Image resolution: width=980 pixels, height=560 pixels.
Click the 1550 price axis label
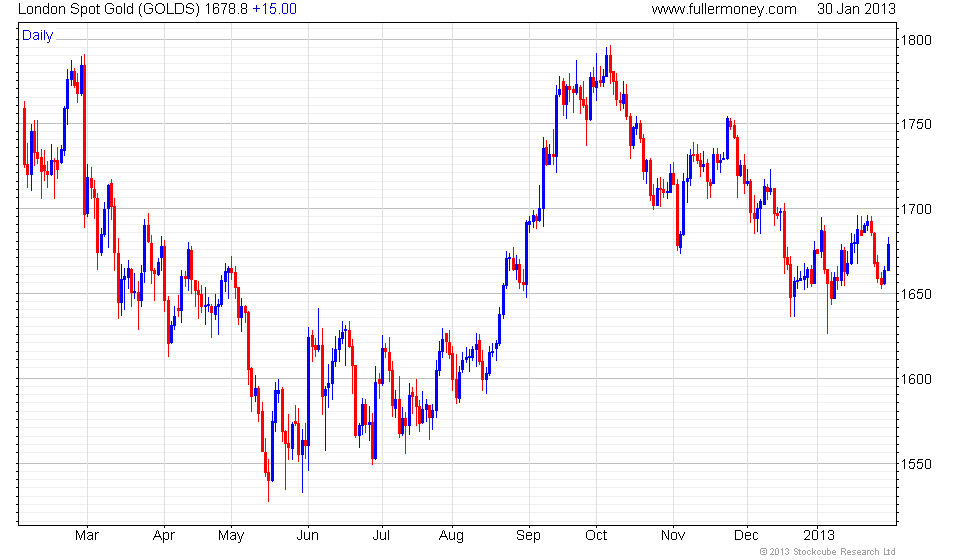click(x=916, y=464)
